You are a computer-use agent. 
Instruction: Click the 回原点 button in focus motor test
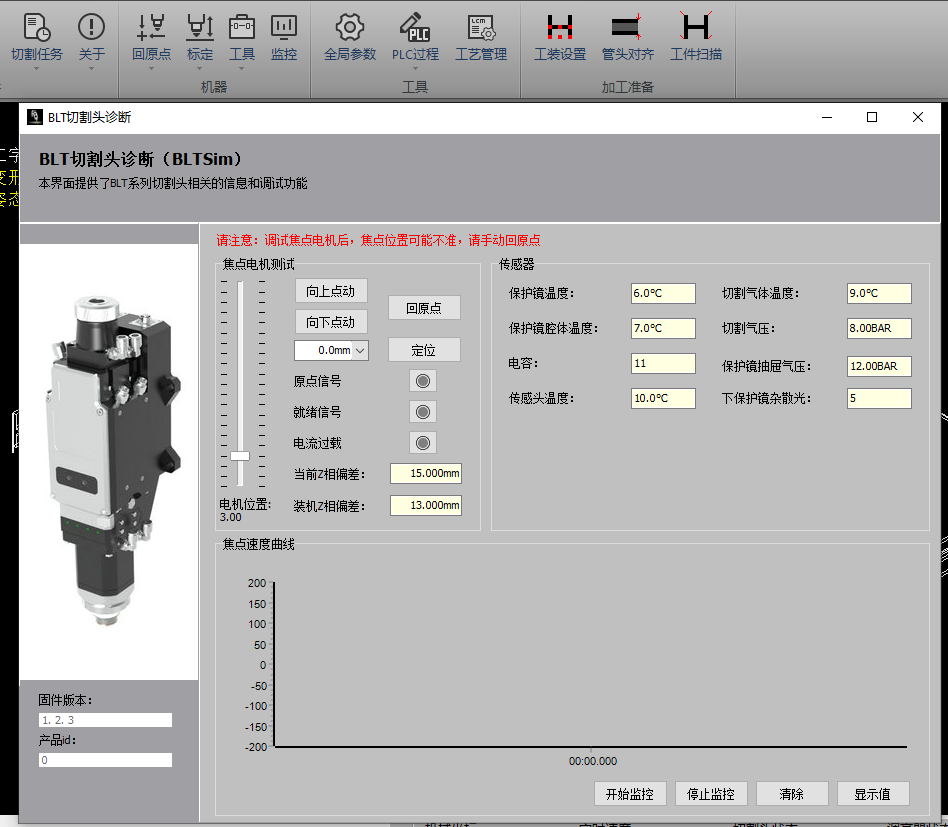424,308
